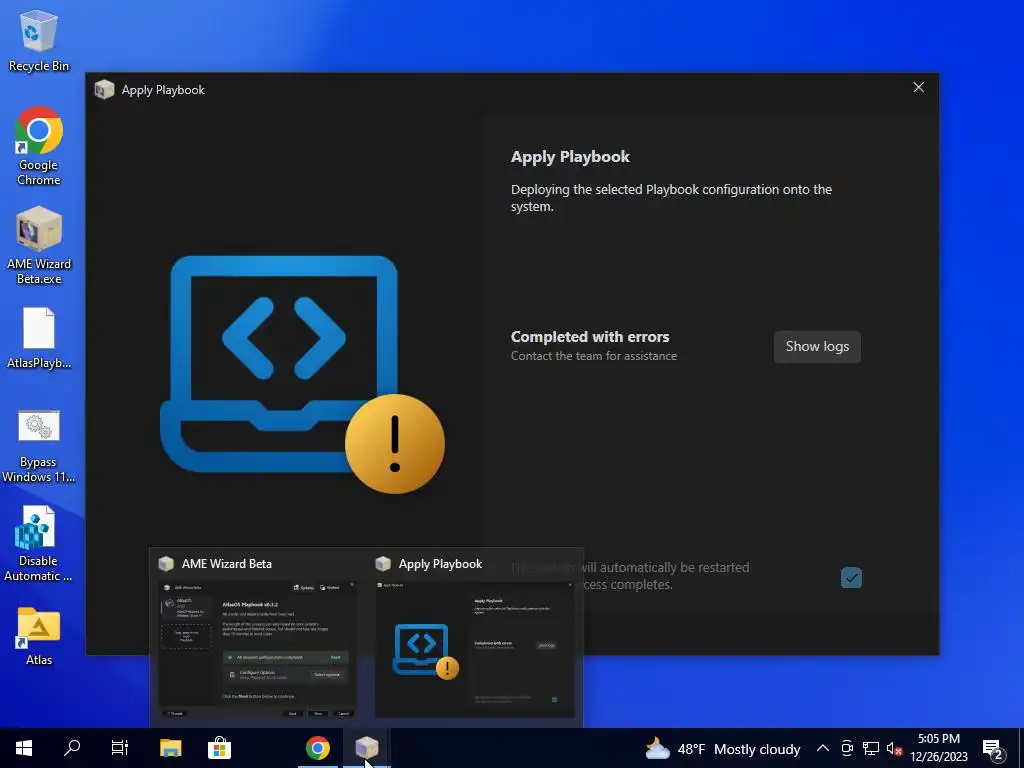
Task: Open the Recycle Bin desktop icon
Action: click(x=39, y=40)
